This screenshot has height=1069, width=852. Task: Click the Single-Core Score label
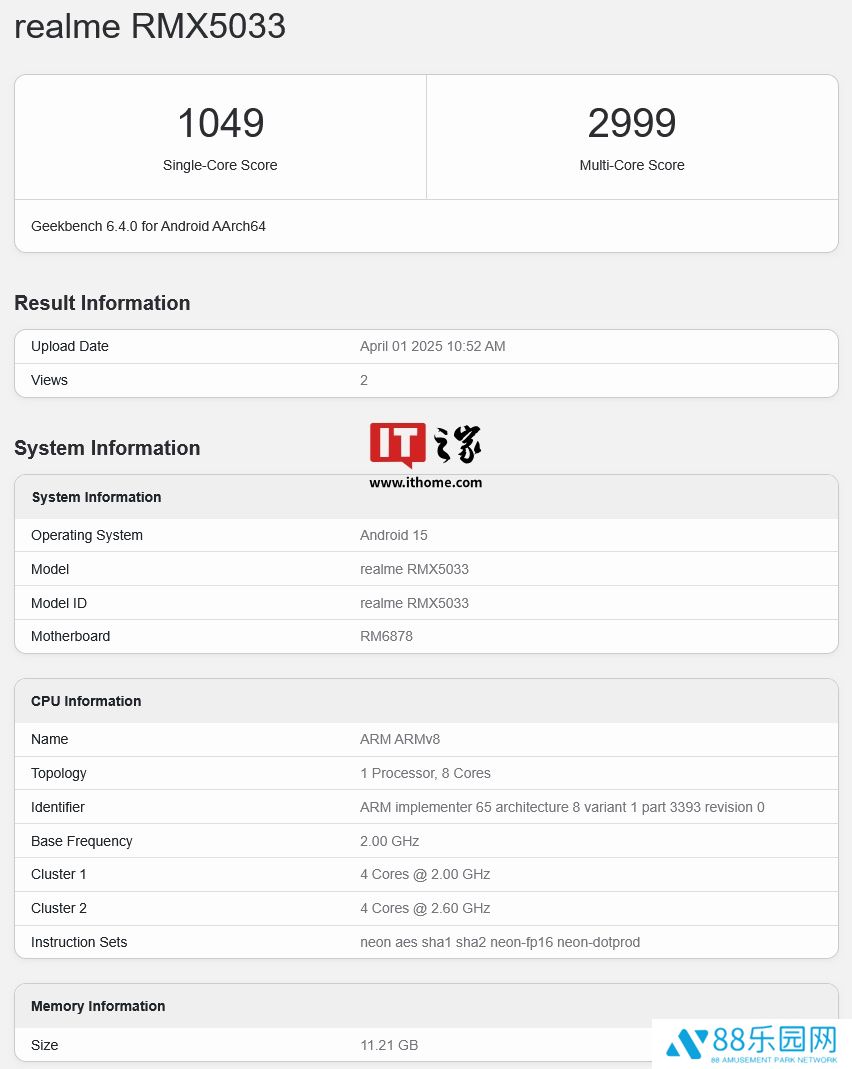[x=220, y=165]
